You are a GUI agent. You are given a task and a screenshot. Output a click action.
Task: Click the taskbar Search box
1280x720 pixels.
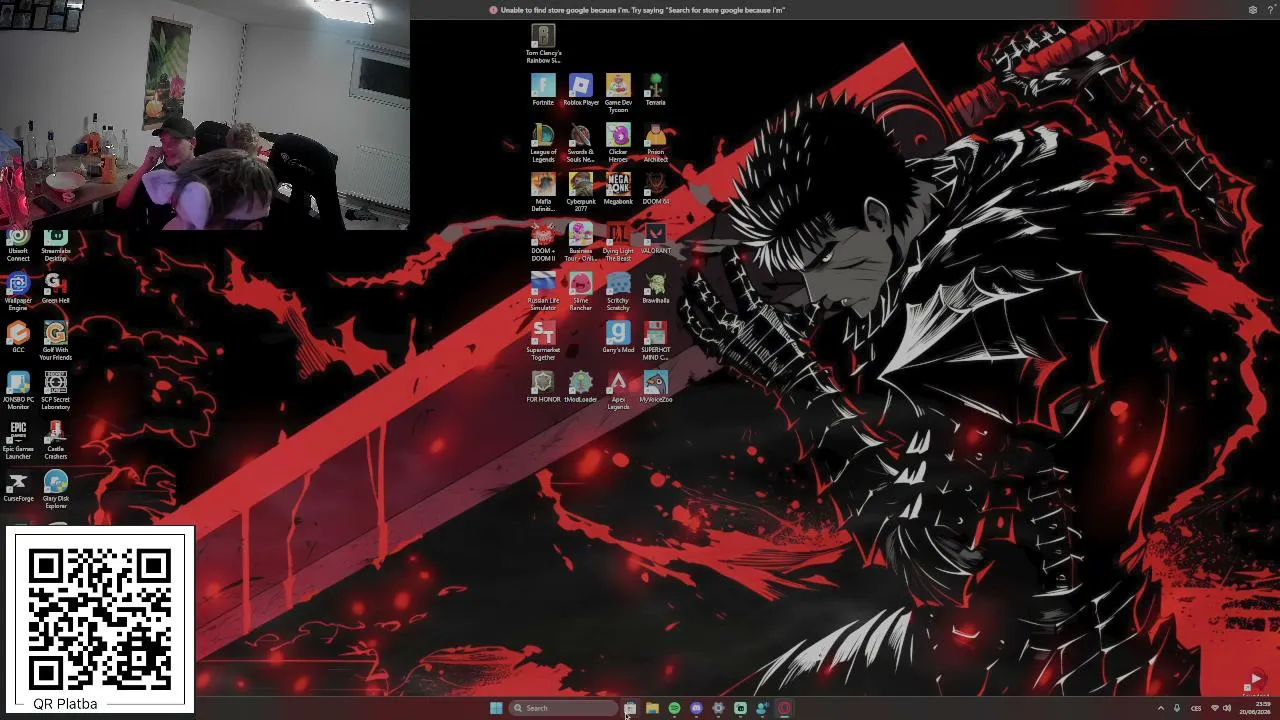coord(563,708)
